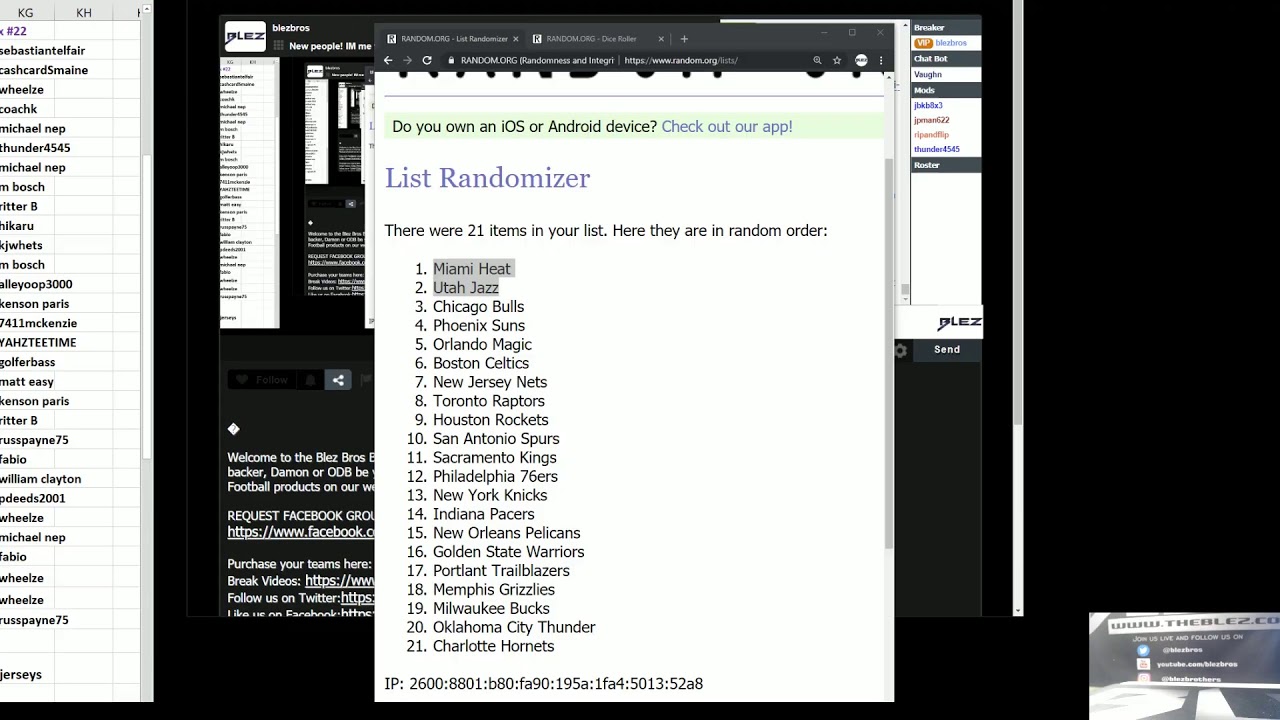Click 'Indiana Pacers' list entry

(x=484, y=514)
